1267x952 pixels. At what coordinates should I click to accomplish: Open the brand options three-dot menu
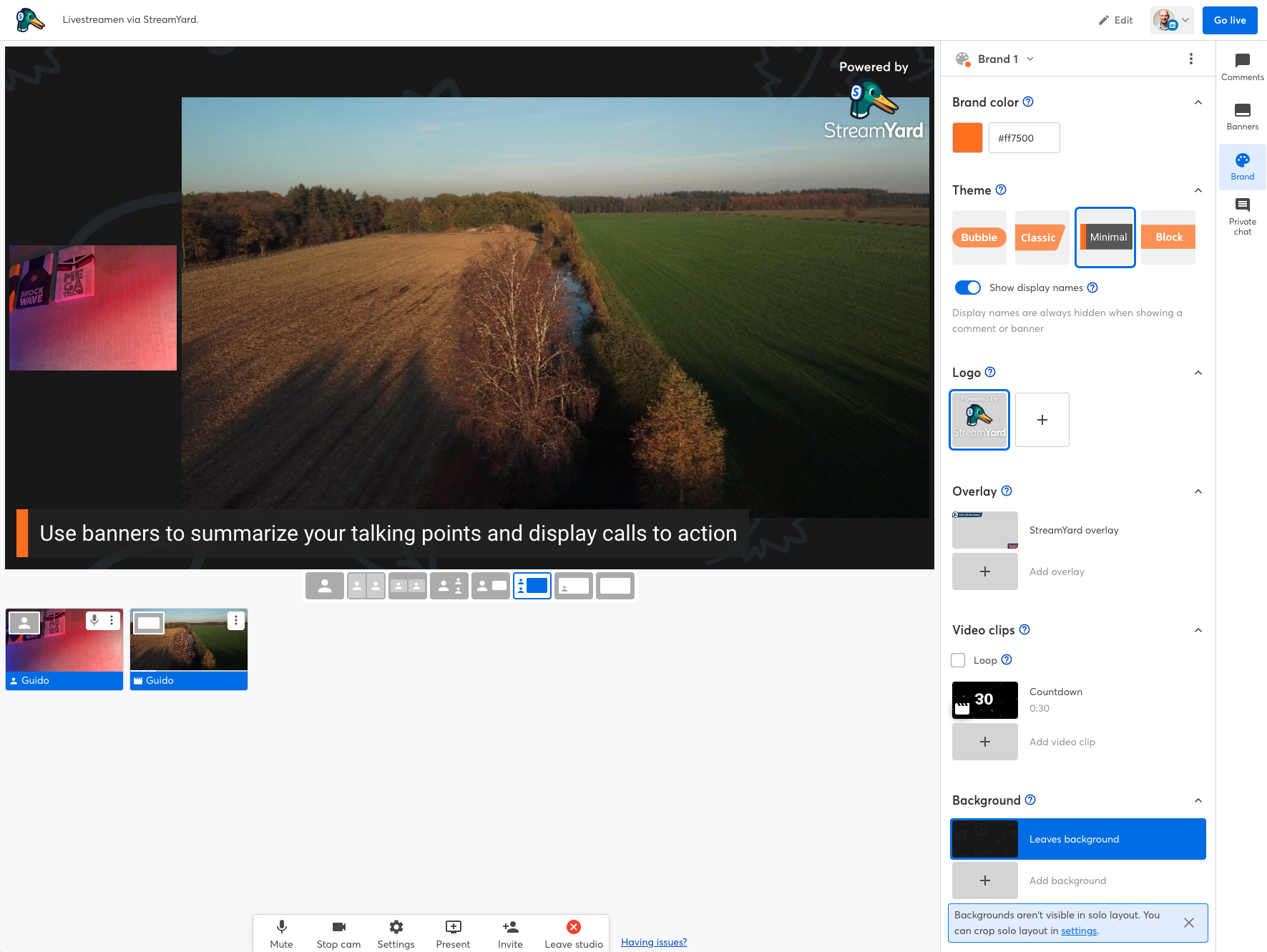tap(1191, 59)
